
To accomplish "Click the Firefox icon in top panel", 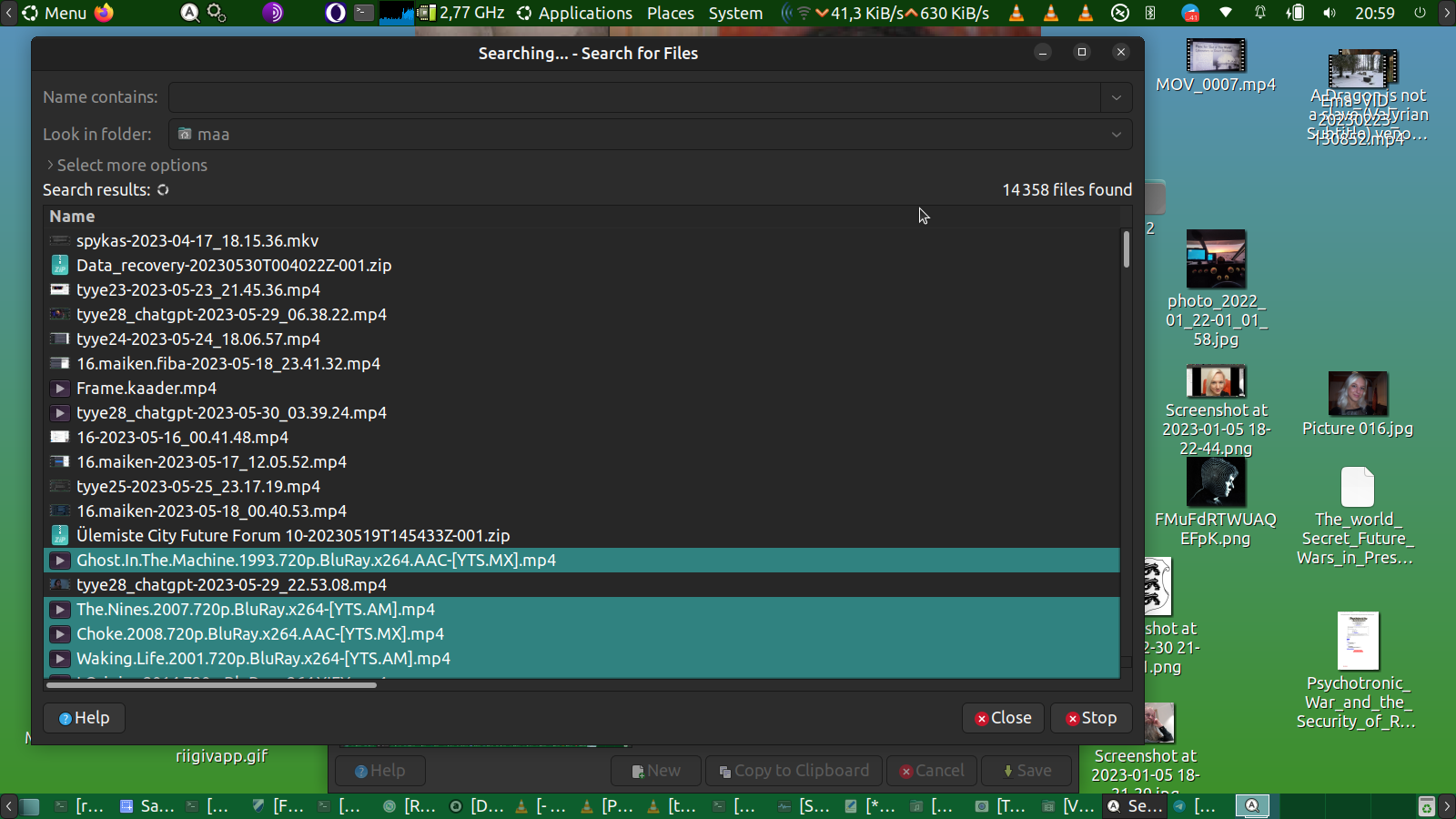I will [x=105, y=13].
